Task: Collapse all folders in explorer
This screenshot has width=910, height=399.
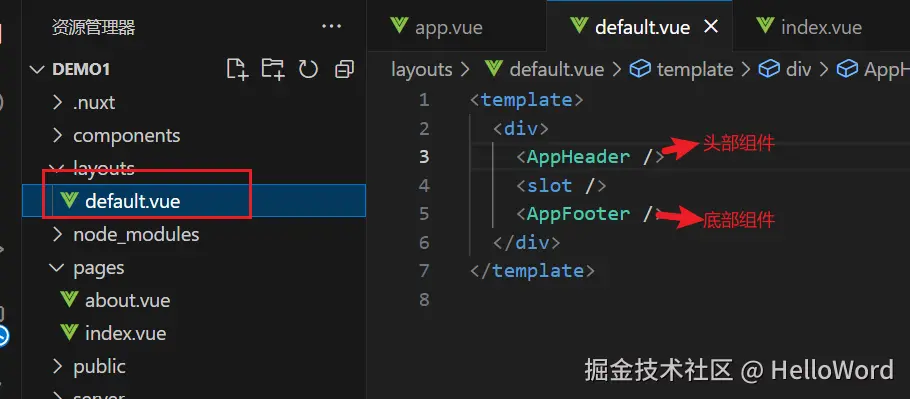Action: click(x=345, y=70)
